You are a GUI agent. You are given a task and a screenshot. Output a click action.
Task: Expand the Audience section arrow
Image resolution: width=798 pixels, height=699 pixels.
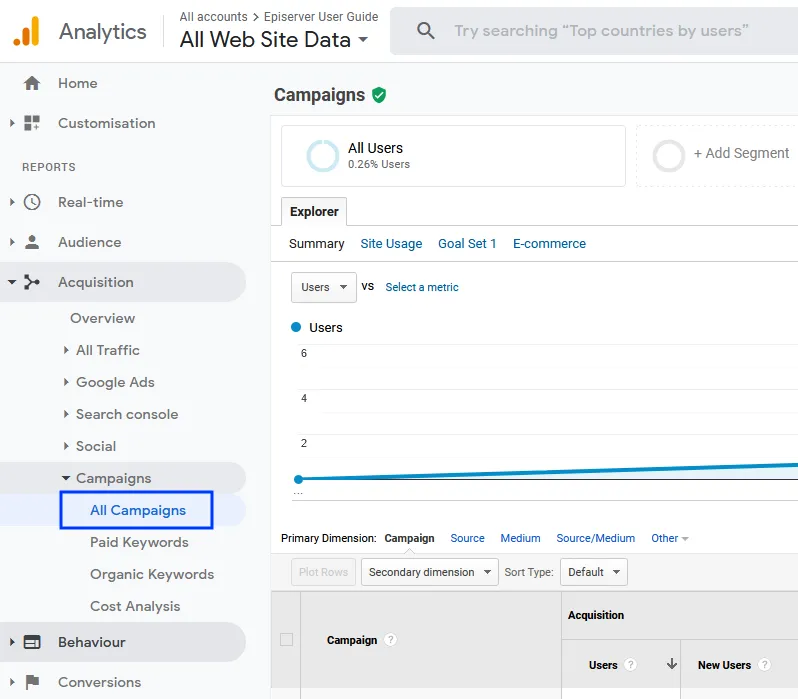12,242
